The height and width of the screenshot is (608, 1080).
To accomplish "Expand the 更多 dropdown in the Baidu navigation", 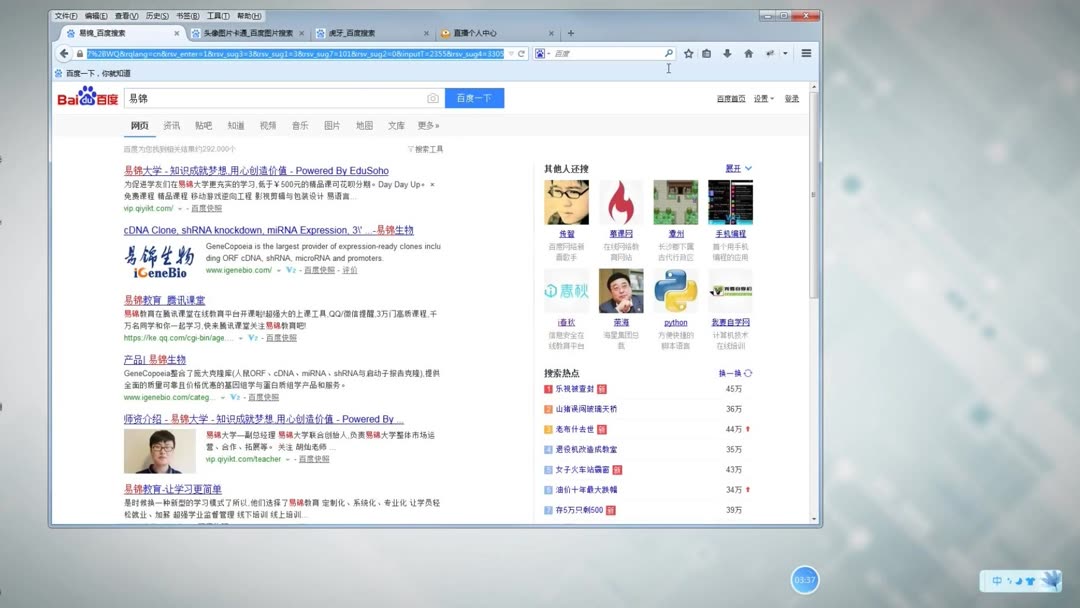I will coord(426,125).
